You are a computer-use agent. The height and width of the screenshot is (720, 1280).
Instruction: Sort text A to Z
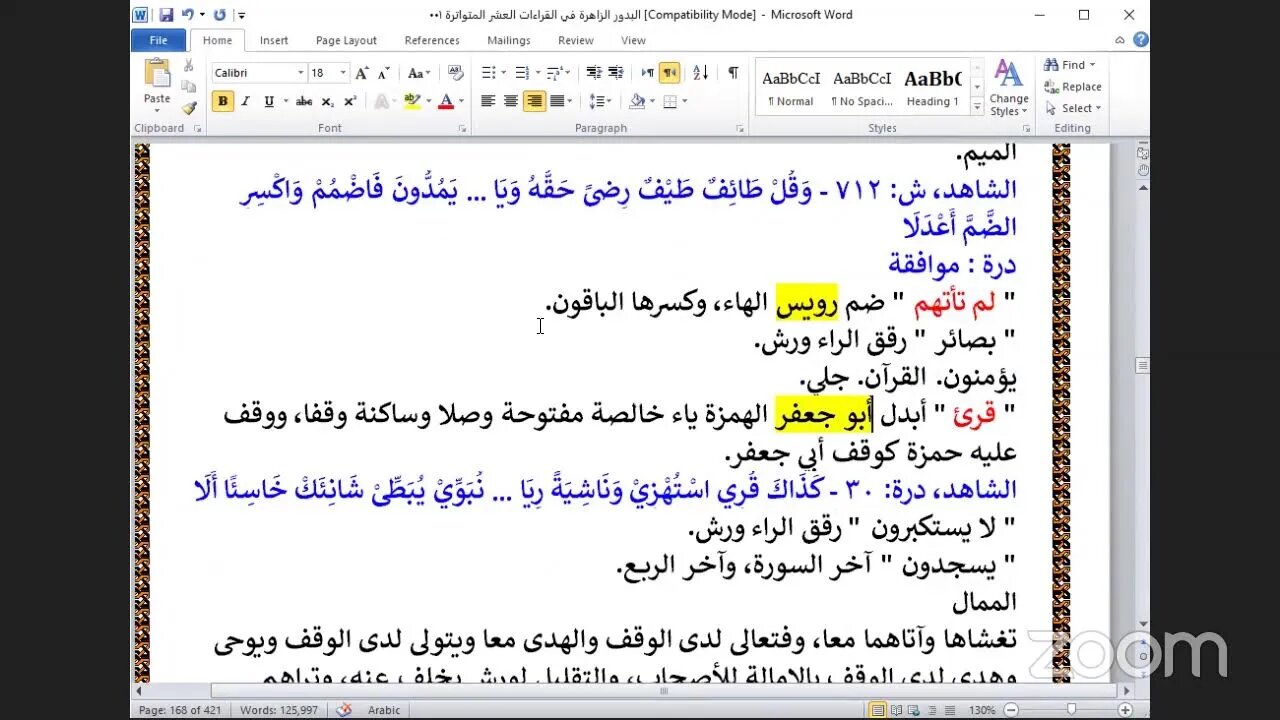tap(701, 73)
